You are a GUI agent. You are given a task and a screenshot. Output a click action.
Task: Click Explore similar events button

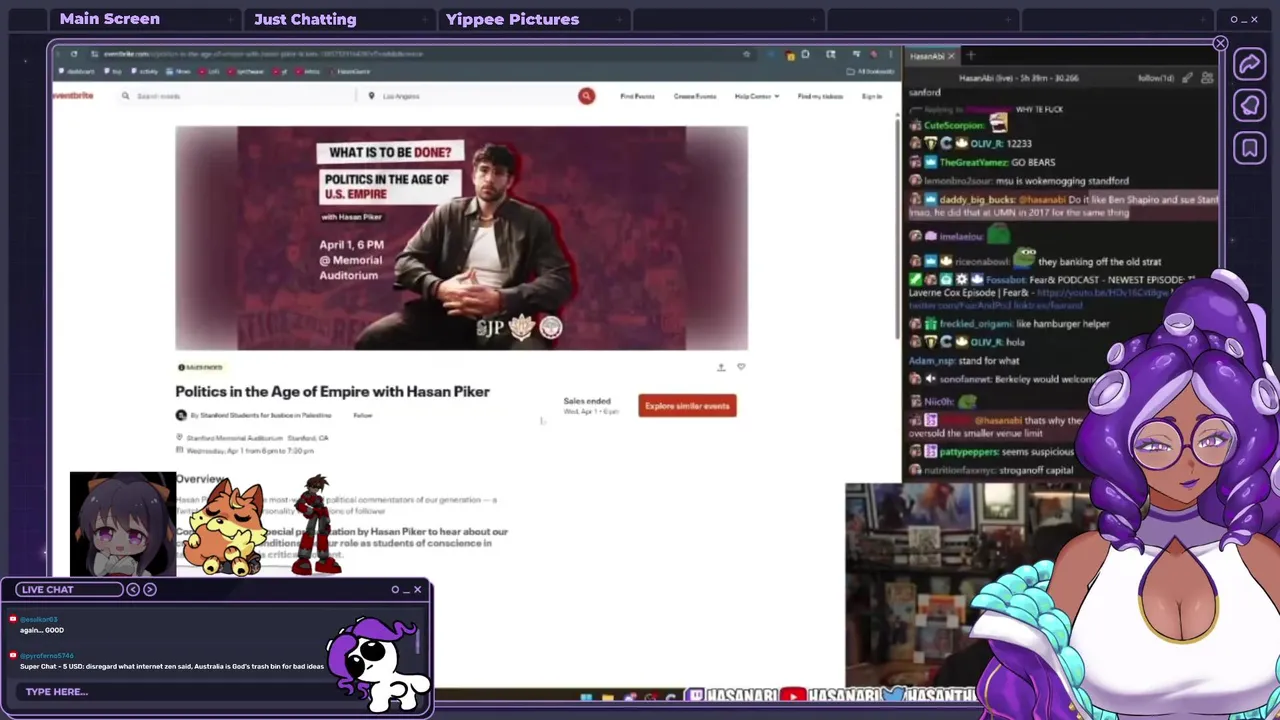687,405
